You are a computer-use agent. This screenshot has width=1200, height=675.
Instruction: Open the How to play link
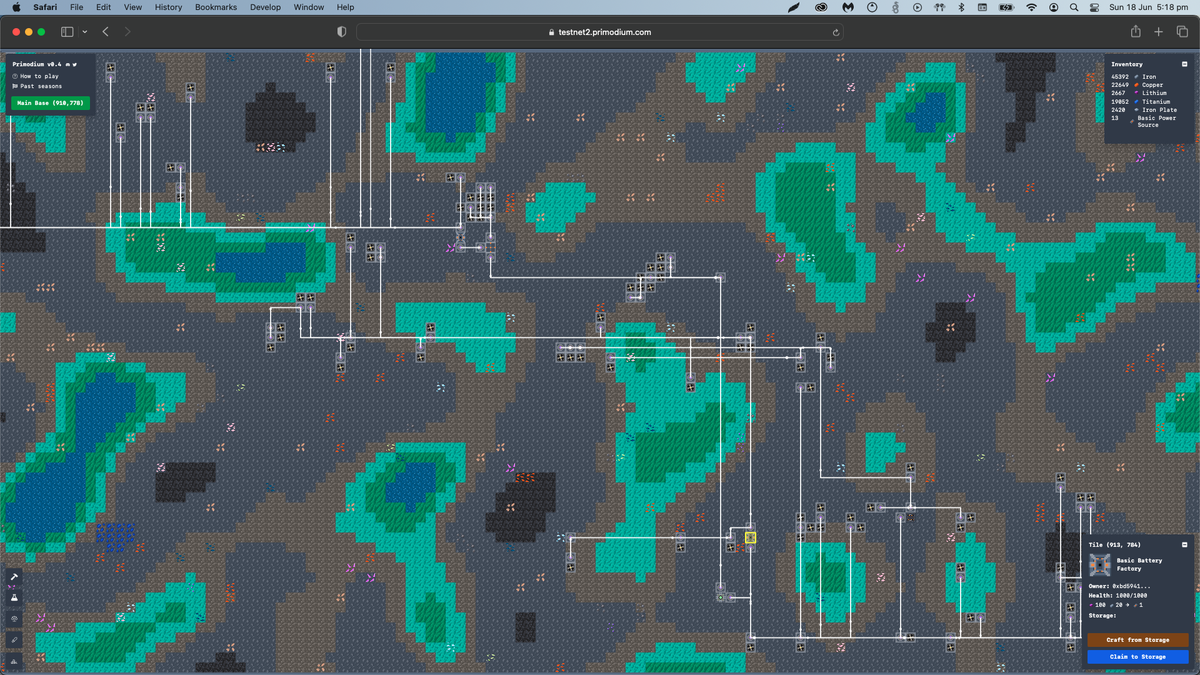(x=35, y=76)
